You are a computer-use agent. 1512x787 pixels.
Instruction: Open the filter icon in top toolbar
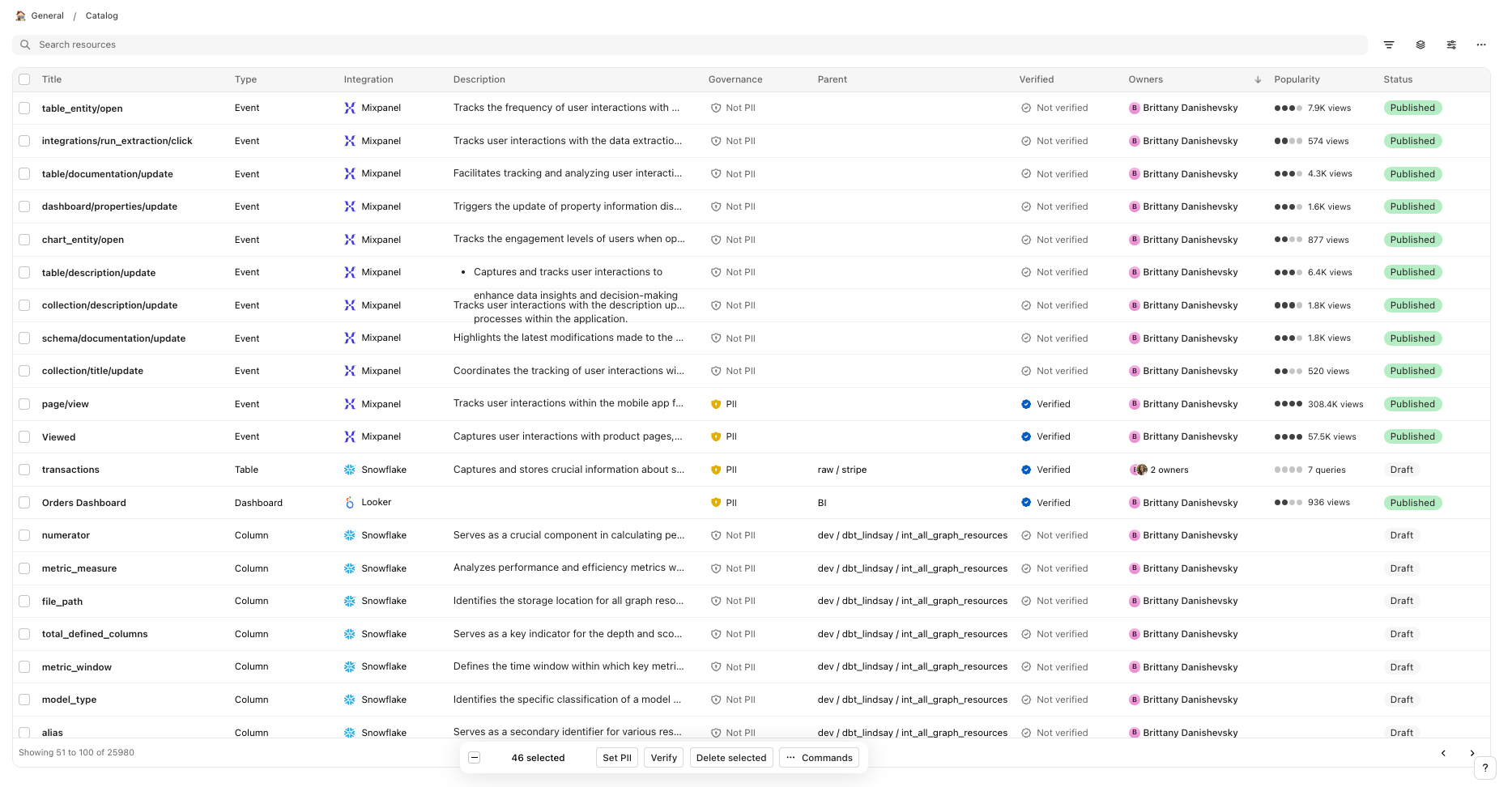click(x=1389, y=45)
